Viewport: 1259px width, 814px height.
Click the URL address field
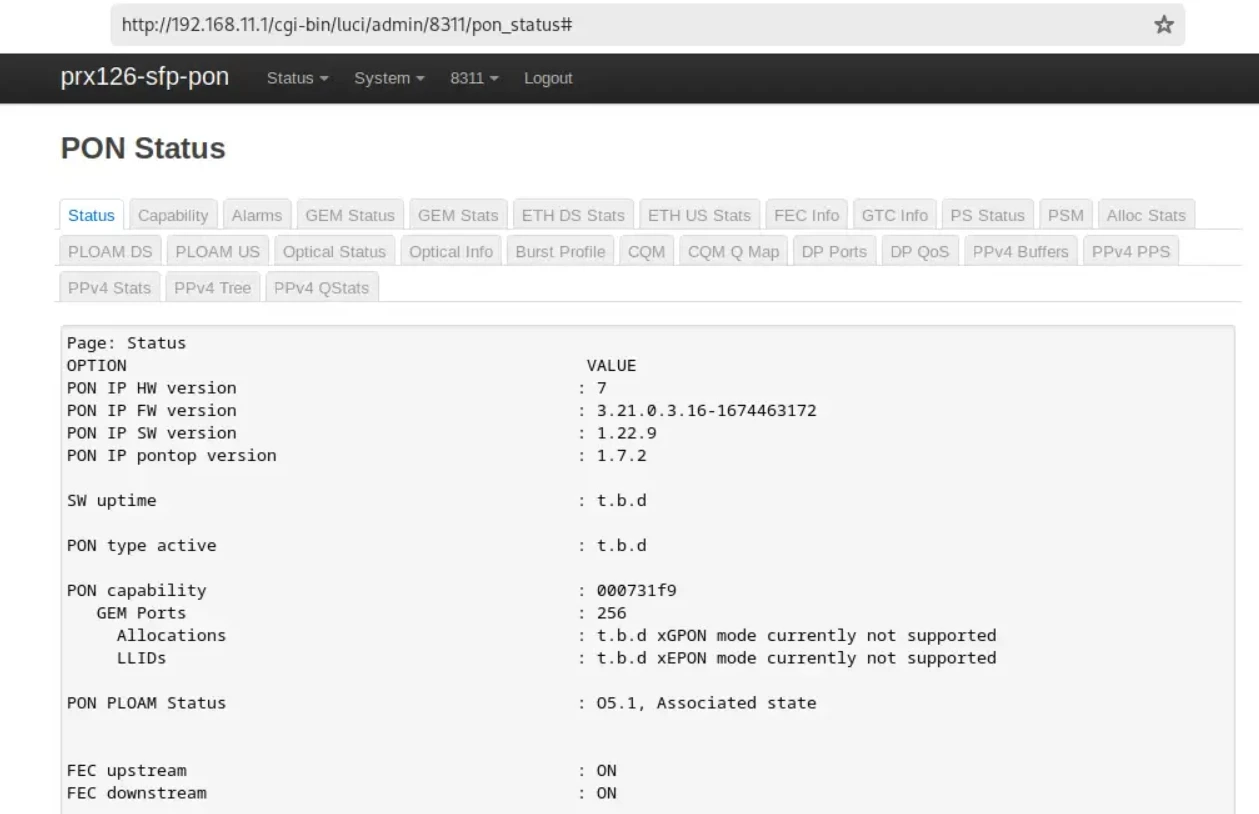[x=647, y=25]
